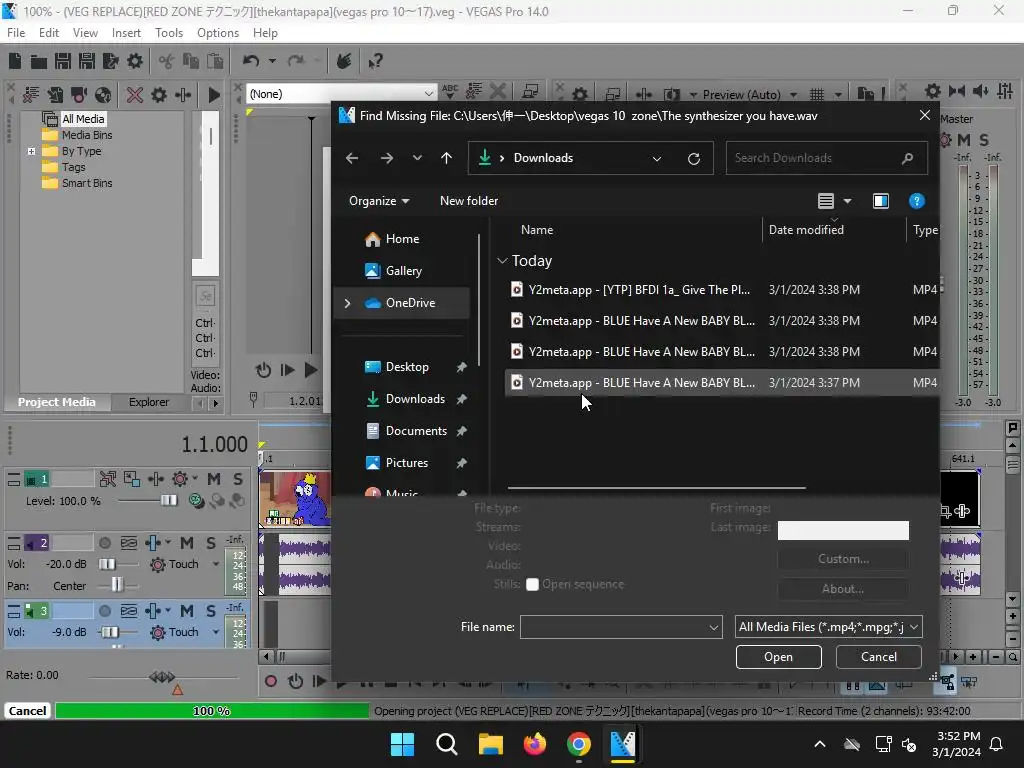The height and width of the screenshot is (768, 1024).
Task: Click Master output speaker icon
Action: tap(980, 91)
